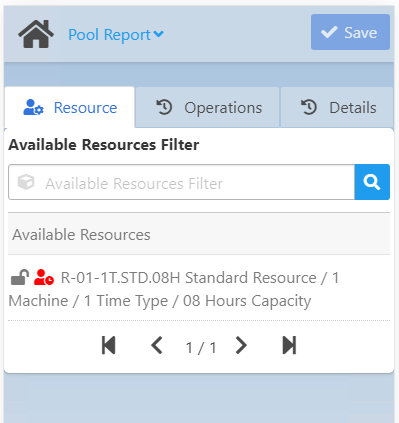Open the Details tab
Image resolution: width=399 pixels, height=423 pixels.
(337, 108)
